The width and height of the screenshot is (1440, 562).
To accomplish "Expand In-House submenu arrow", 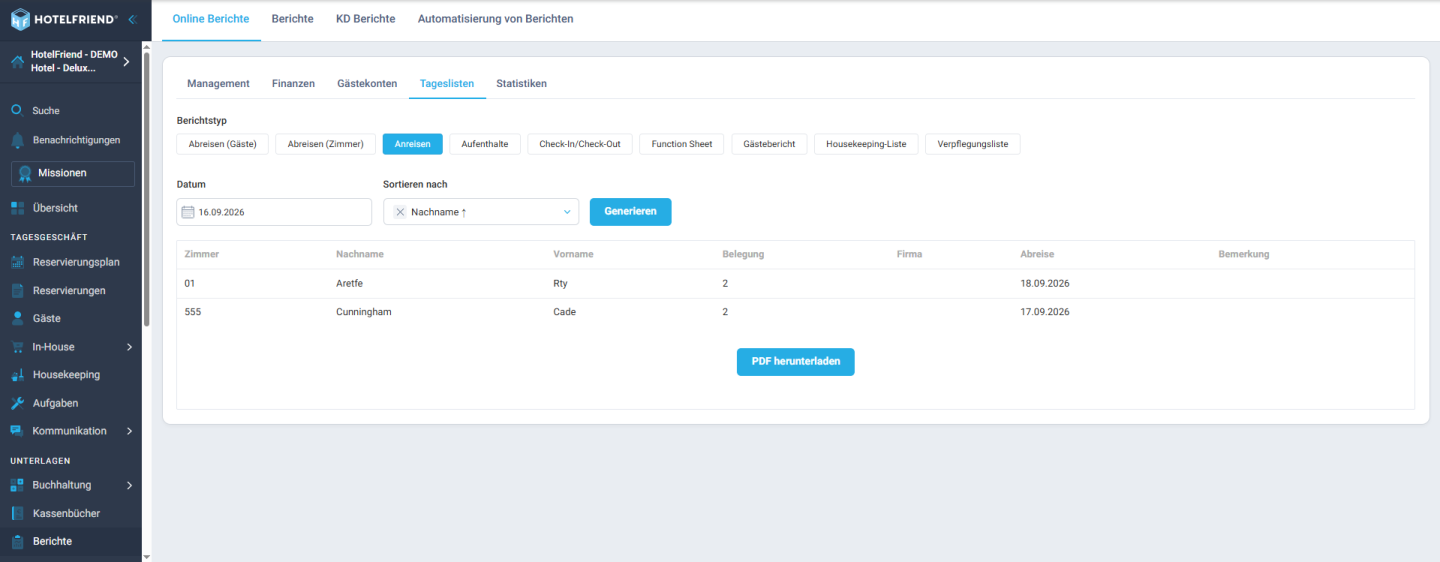I will coord(130,347).
